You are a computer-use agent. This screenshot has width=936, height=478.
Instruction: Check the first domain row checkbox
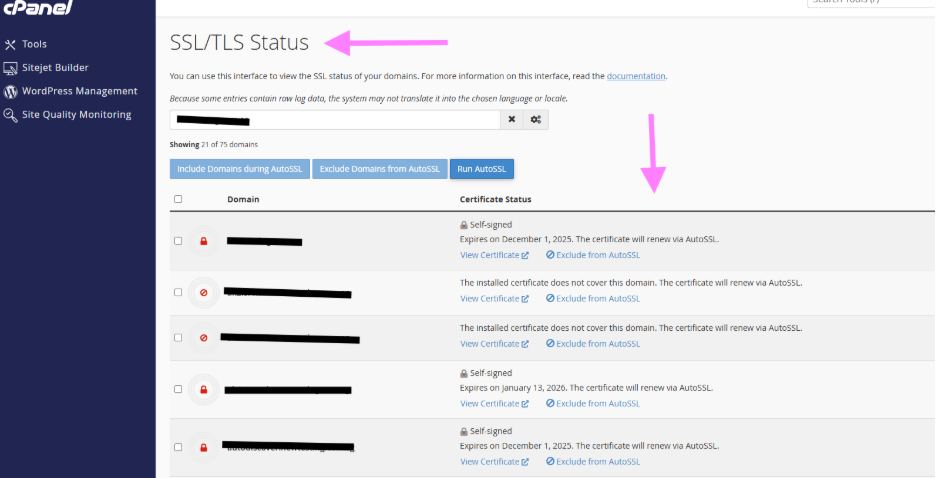pos(178,241)
